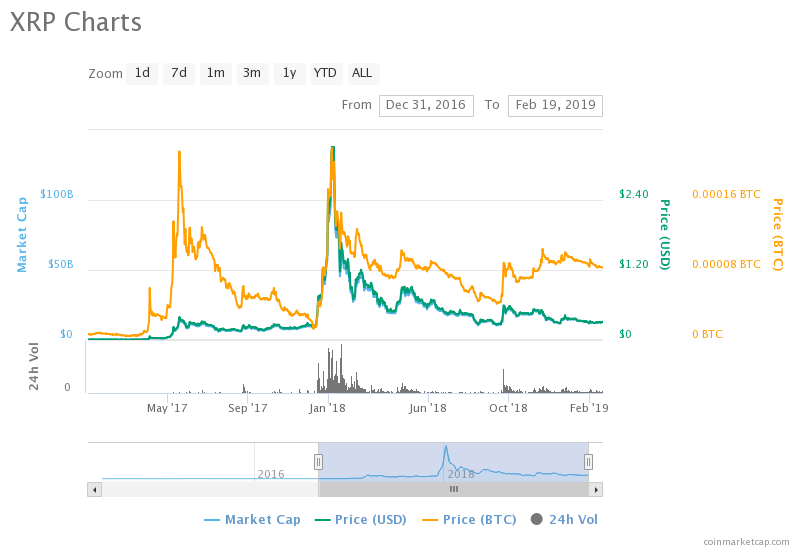
Task: Click the 2016 navigator year label
Action: click(271, 474)
